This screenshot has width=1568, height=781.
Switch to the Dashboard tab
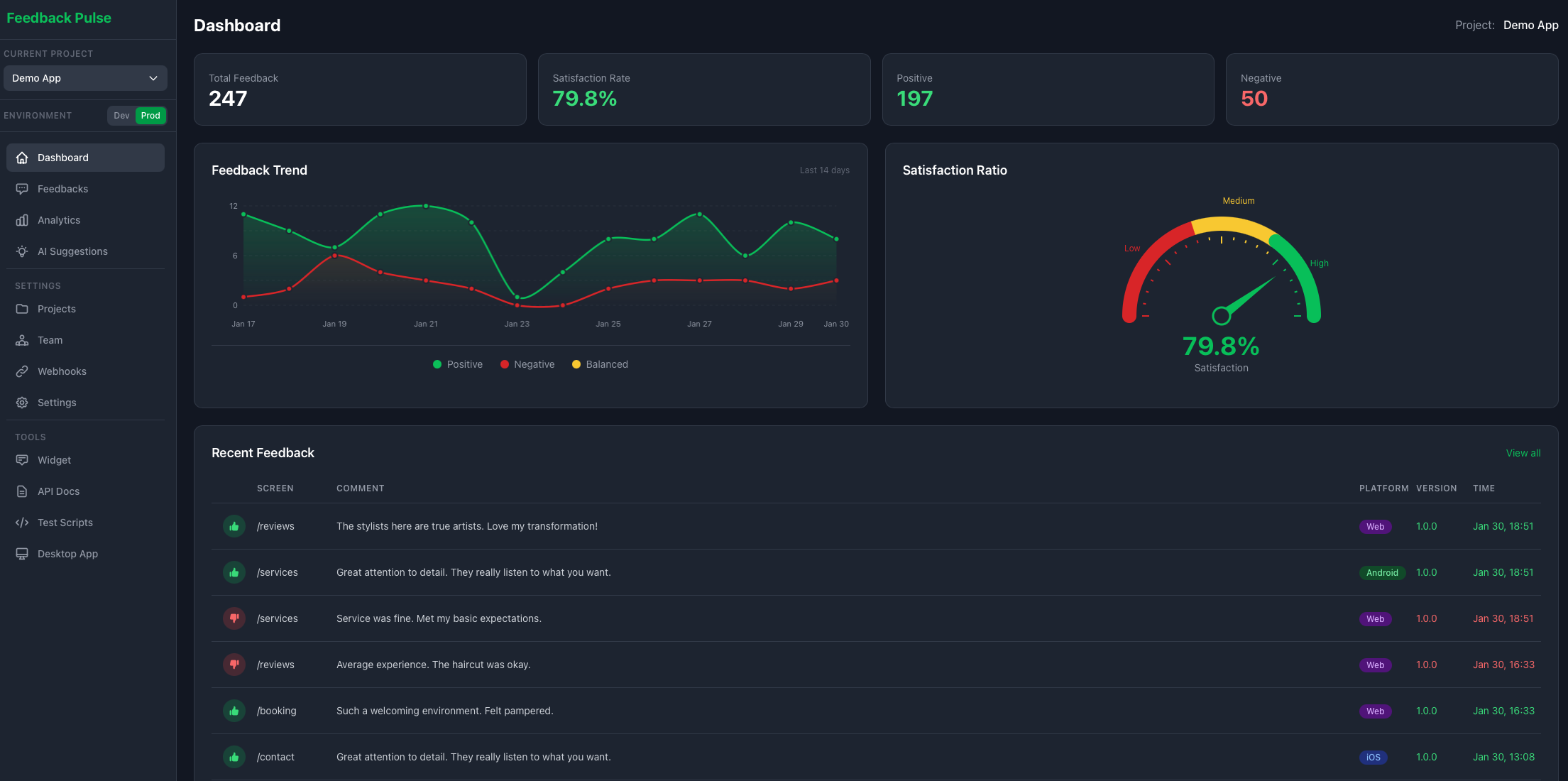pyautogui.click(x=62, y=158)
